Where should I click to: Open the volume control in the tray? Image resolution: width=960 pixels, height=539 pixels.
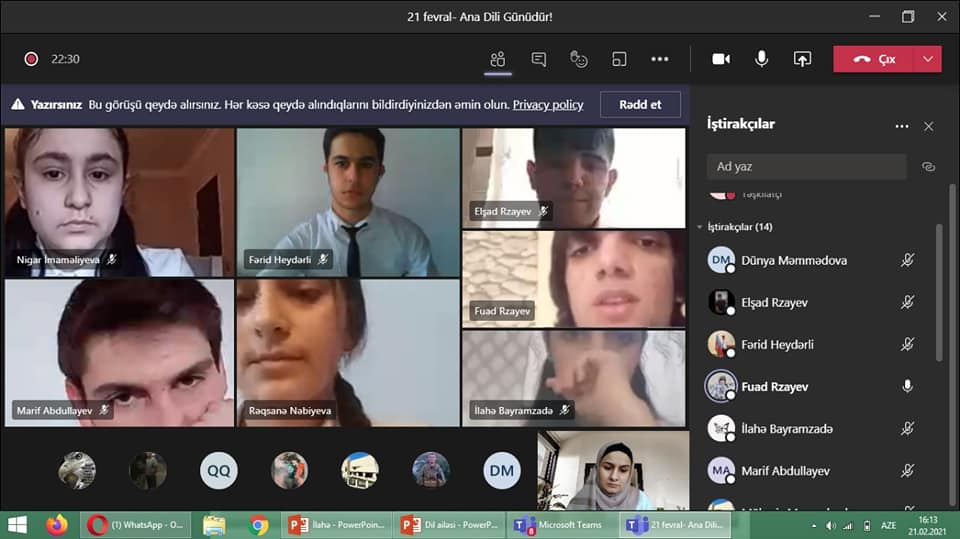(x=830, y=526)
